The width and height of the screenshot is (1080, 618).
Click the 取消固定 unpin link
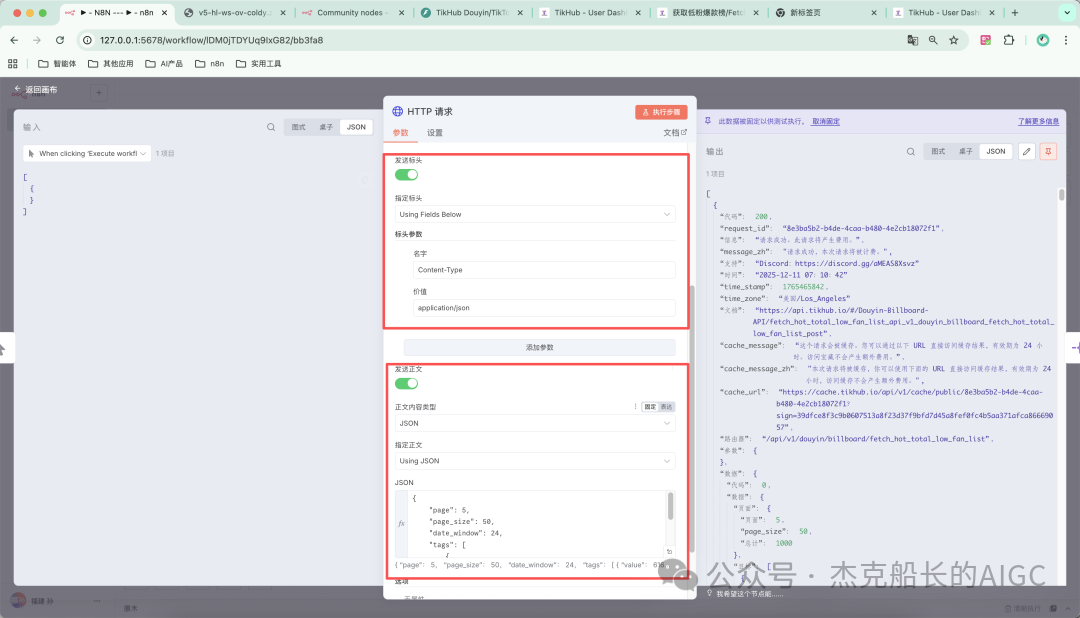[x=825, y=121]
